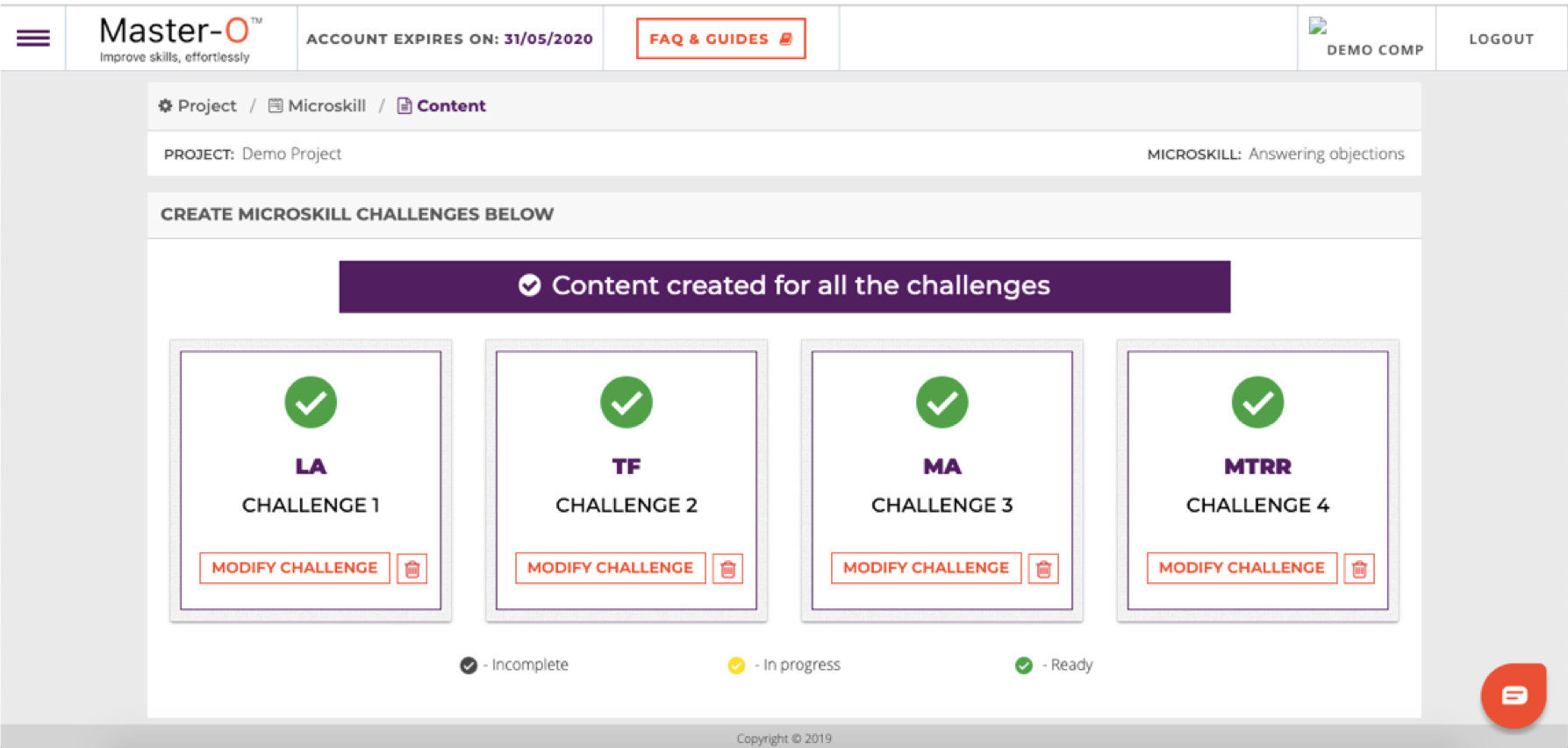This screenshot has width=1568, height=748.
Task: Click the green checkmark on LA Challenge 1
Action: coord(311,402)
